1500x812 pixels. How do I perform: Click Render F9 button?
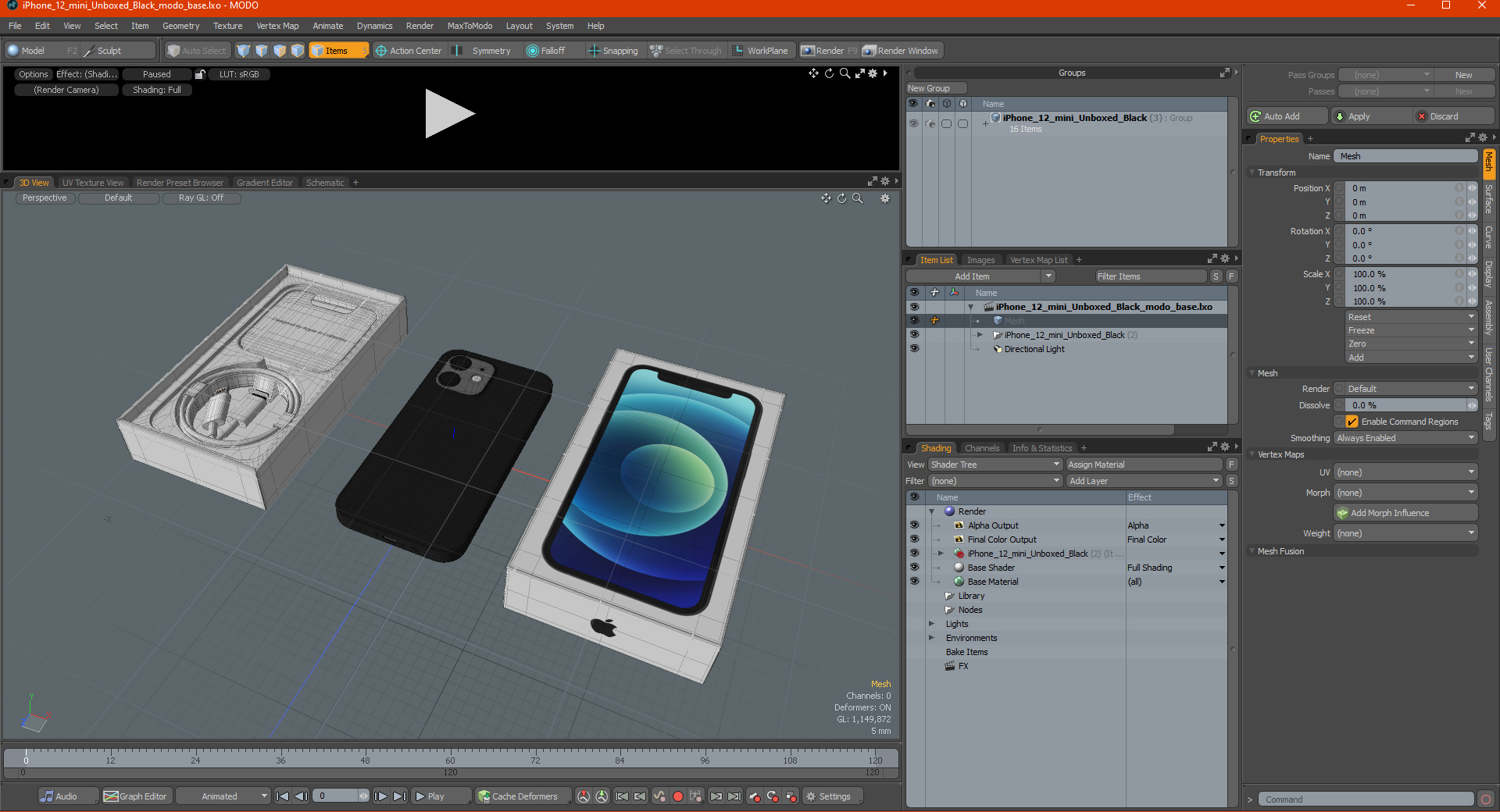click(x=829, y=51)
